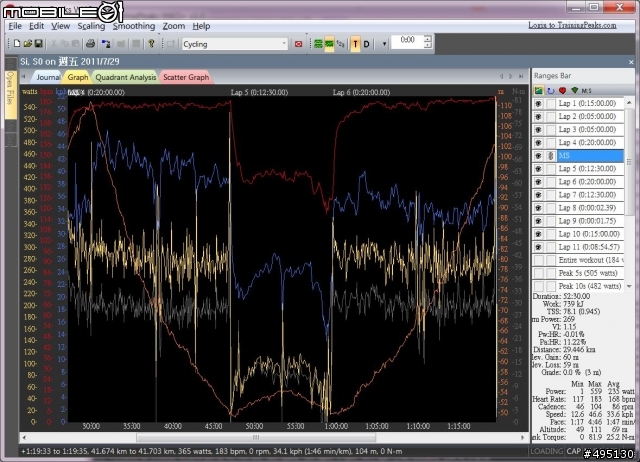Click the last-tab arrow at right of the tab strip

(x=521, y=76)
